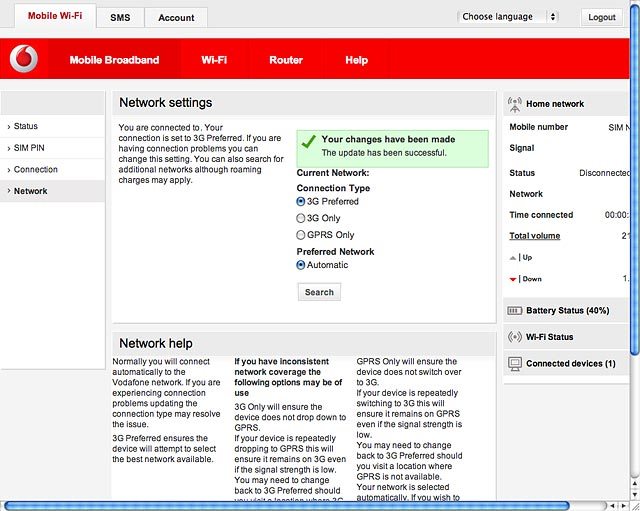
Task: Click the Network help heading
Action: pyautogui.click(x=156, y=344)
